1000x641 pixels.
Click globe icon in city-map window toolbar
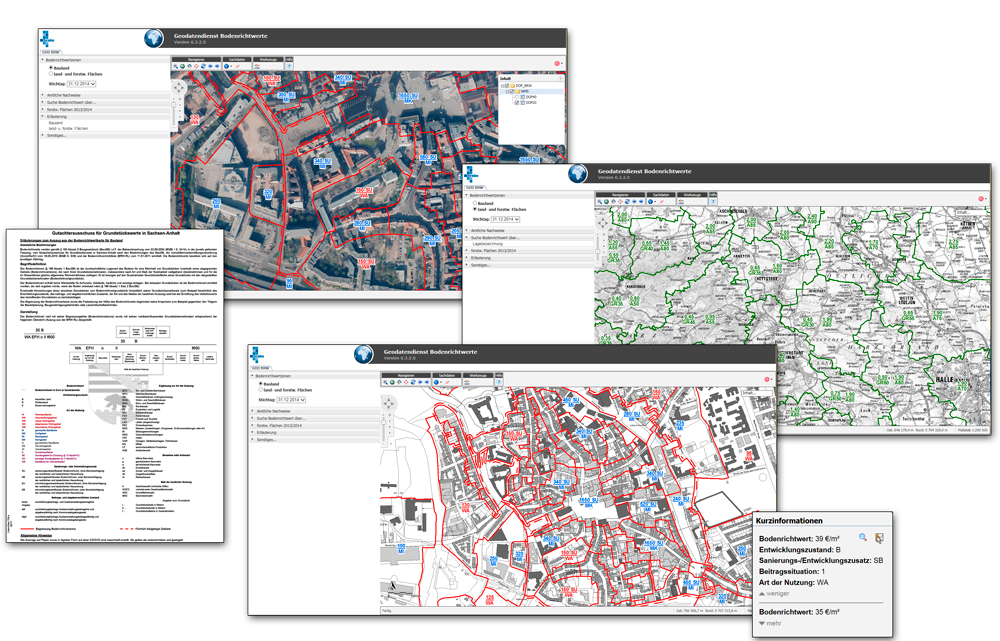392,382
